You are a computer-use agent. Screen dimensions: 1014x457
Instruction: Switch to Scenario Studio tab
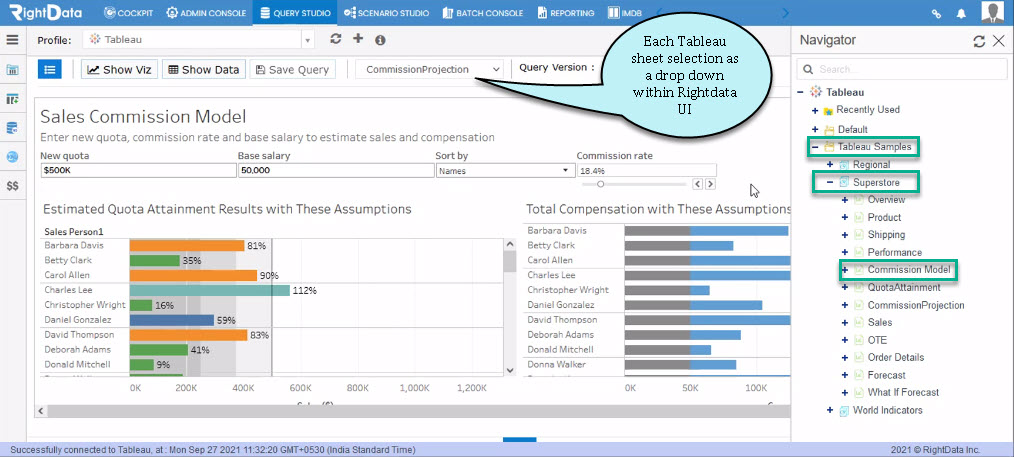387,13
